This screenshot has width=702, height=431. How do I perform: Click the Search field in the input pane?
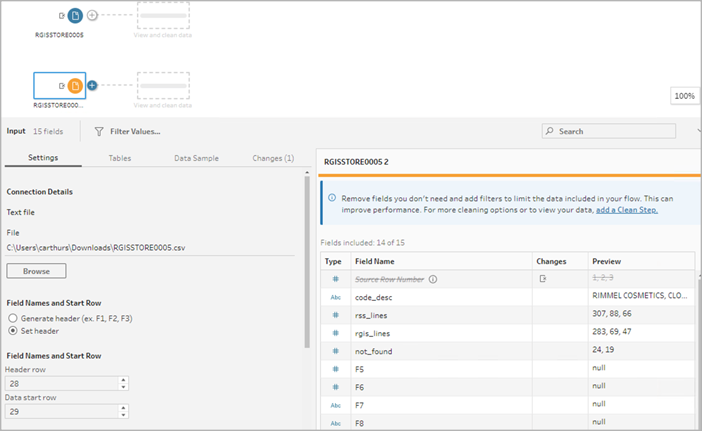tap(609, 131)
